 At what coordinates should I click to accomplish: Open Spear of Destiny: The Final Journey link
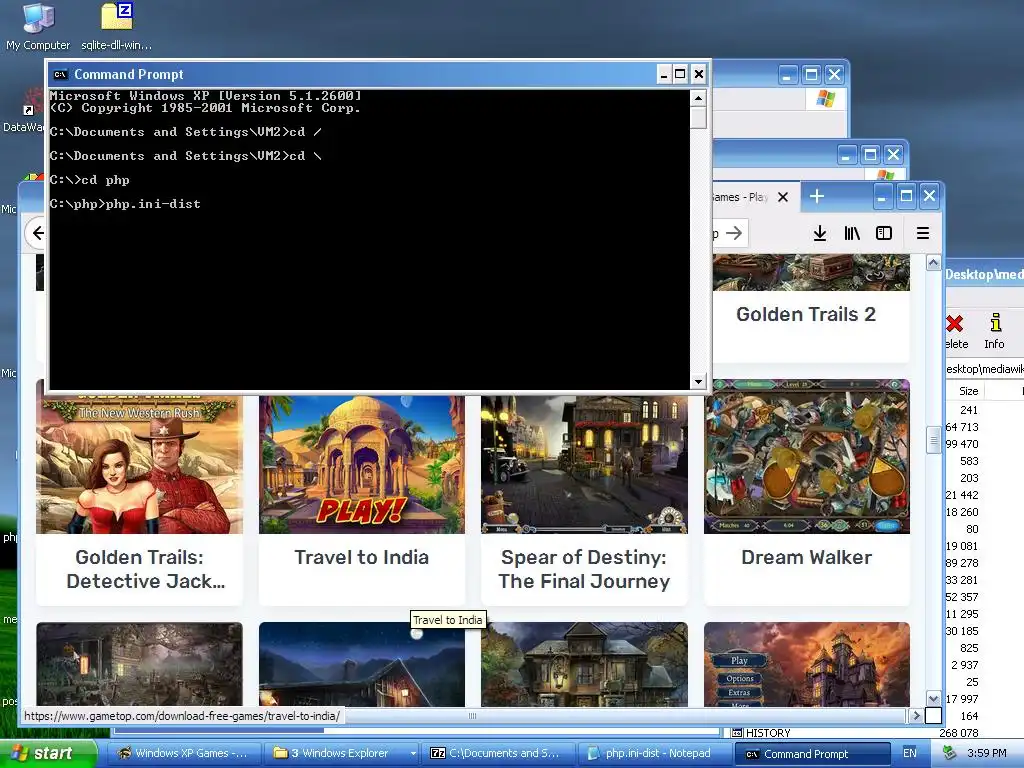click(584, 569)
